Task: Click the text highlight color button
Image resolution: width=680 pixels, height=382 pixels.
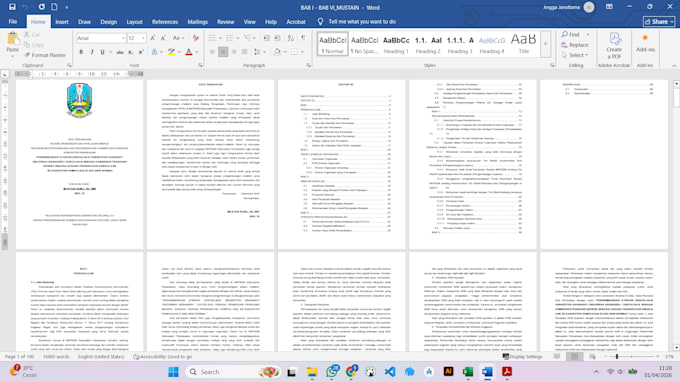Action: 172,52
